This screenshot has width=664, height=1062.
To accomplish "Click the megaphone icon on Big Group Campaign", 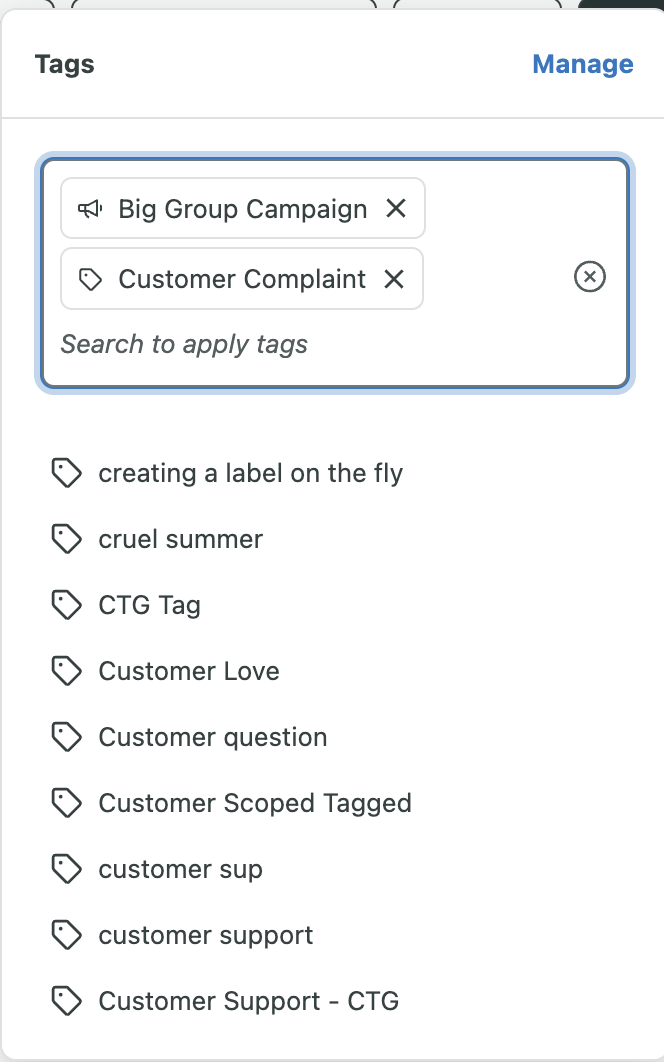I will point(90,209).
